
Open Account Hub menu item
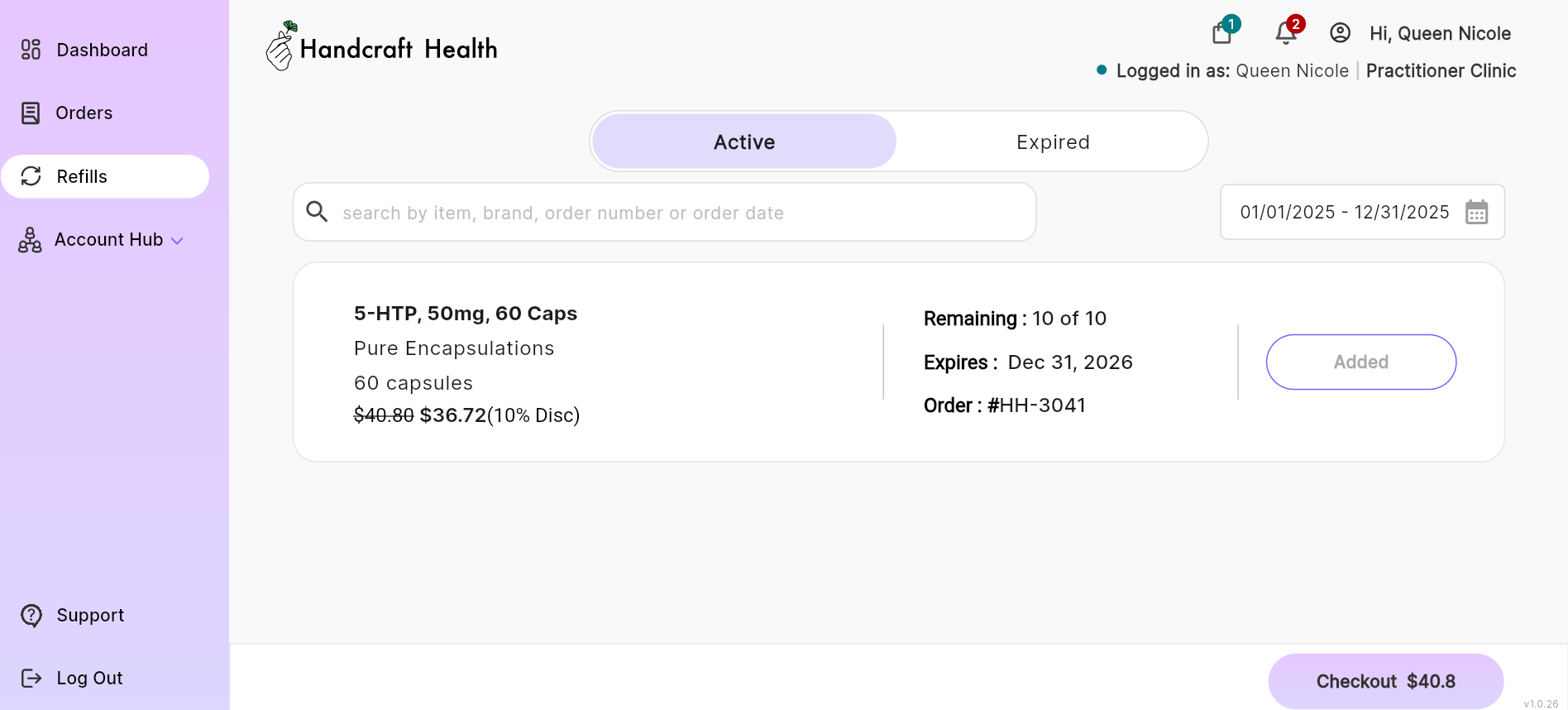click(x=108, y=240)
